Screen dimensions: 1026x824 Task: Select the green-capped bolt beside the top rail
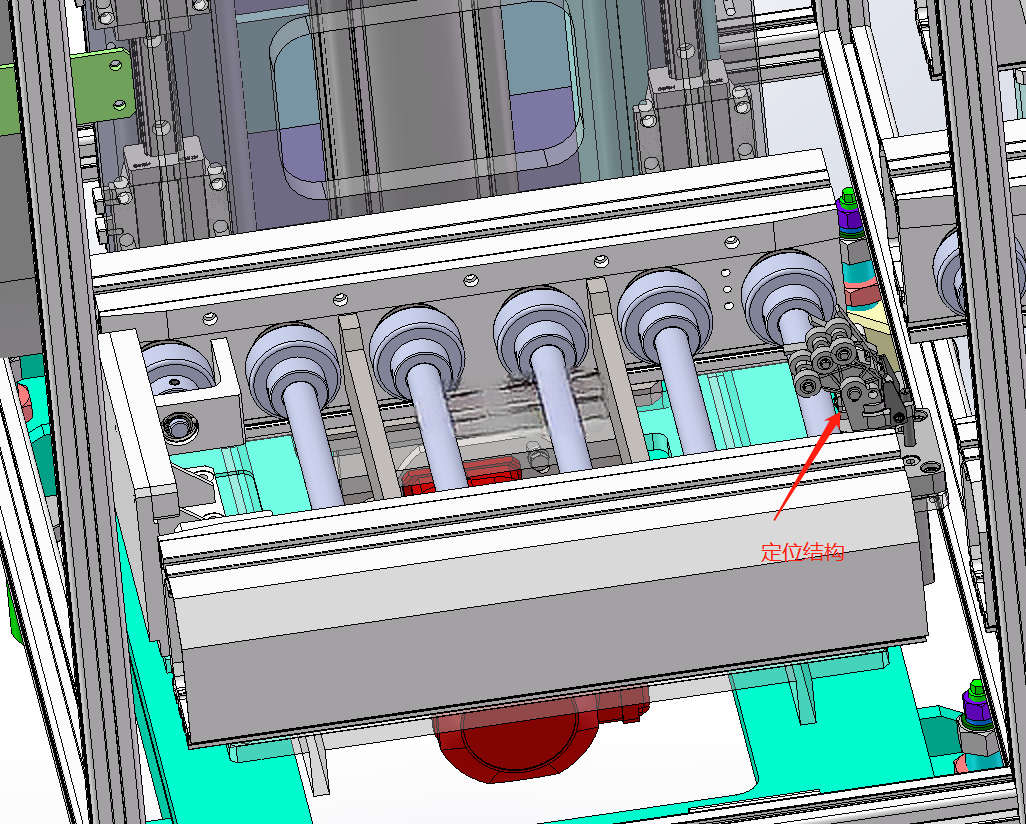click(849, 211)
